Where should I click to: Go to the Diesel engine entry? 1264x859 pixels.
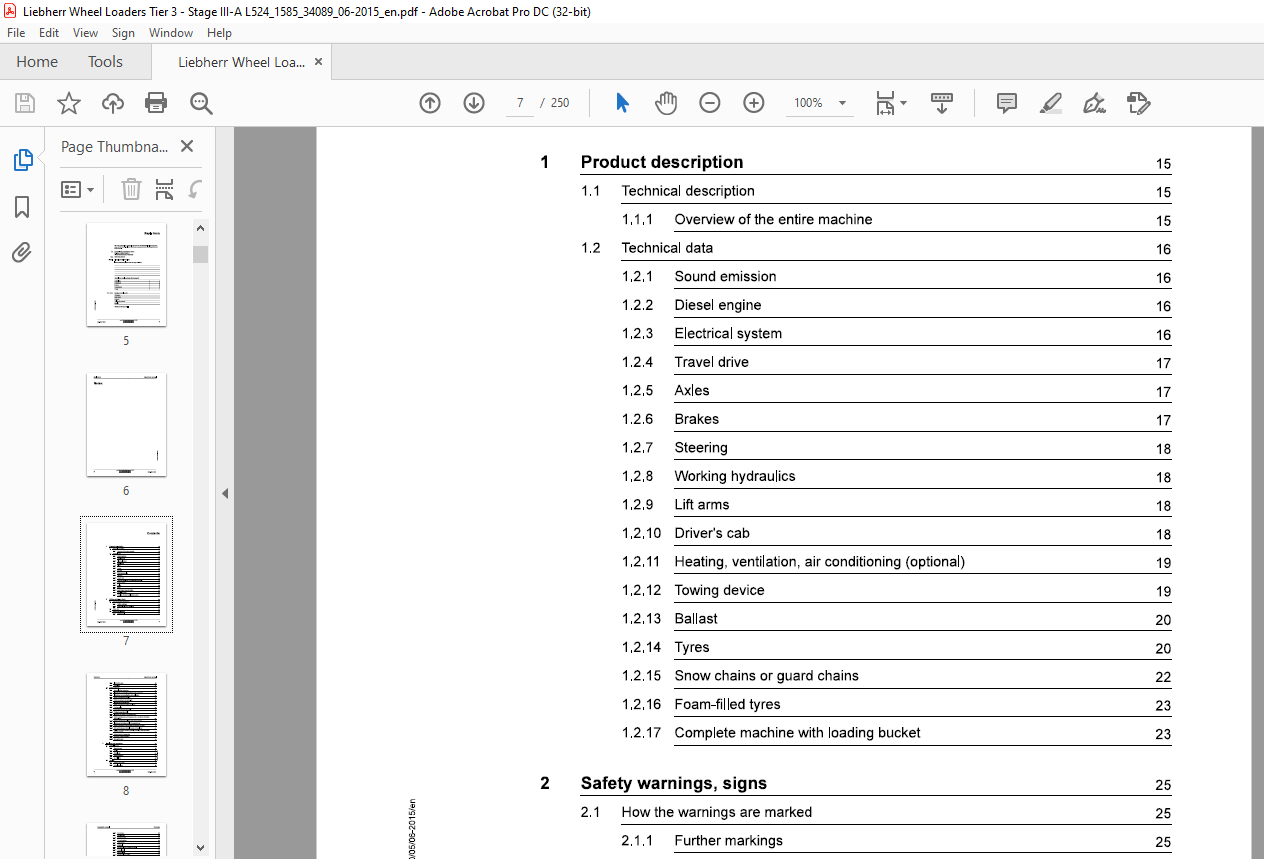pyautogui.click(x=717, y=305)
